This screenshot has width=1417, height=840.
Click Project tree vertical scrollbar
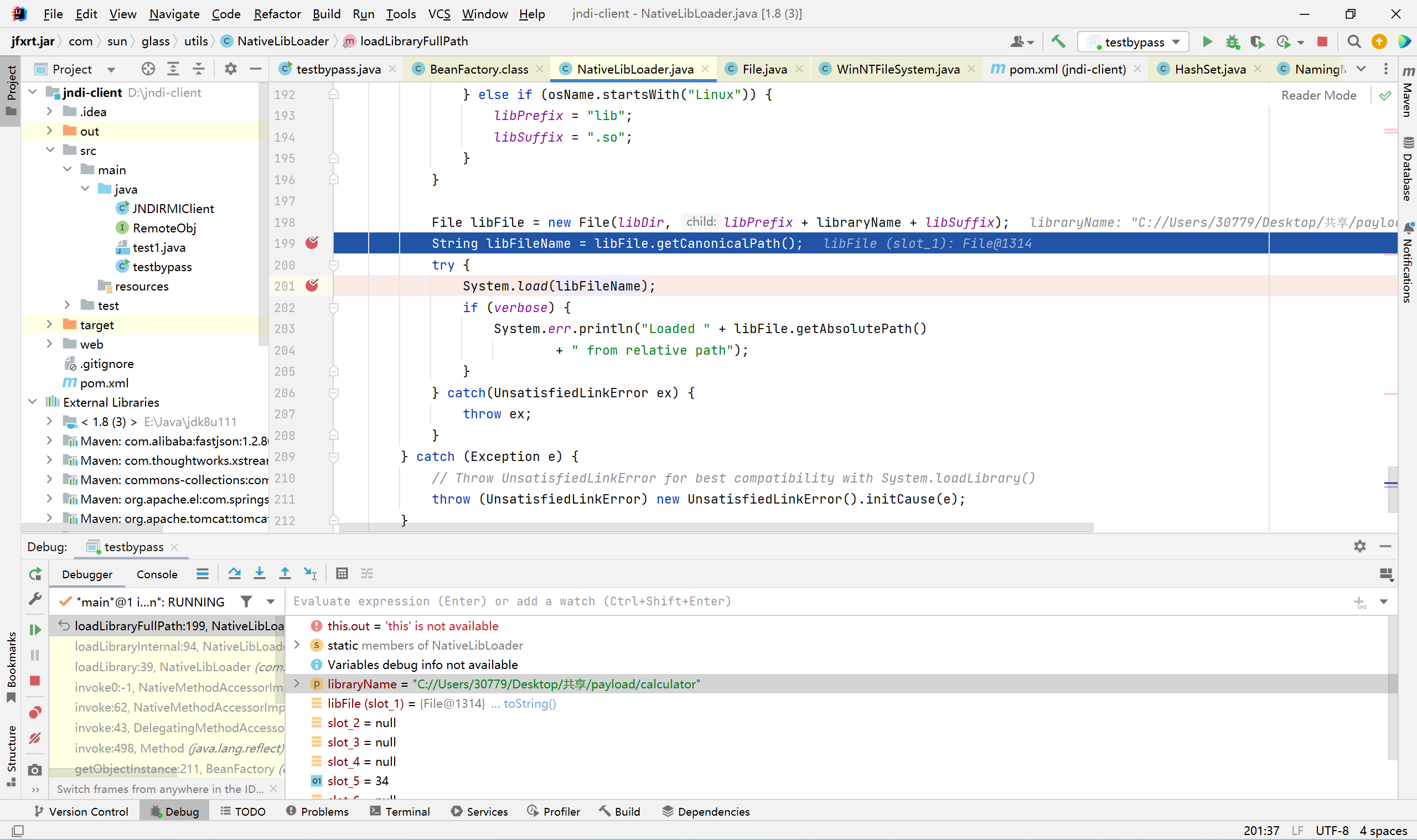(x=262, y=214)
